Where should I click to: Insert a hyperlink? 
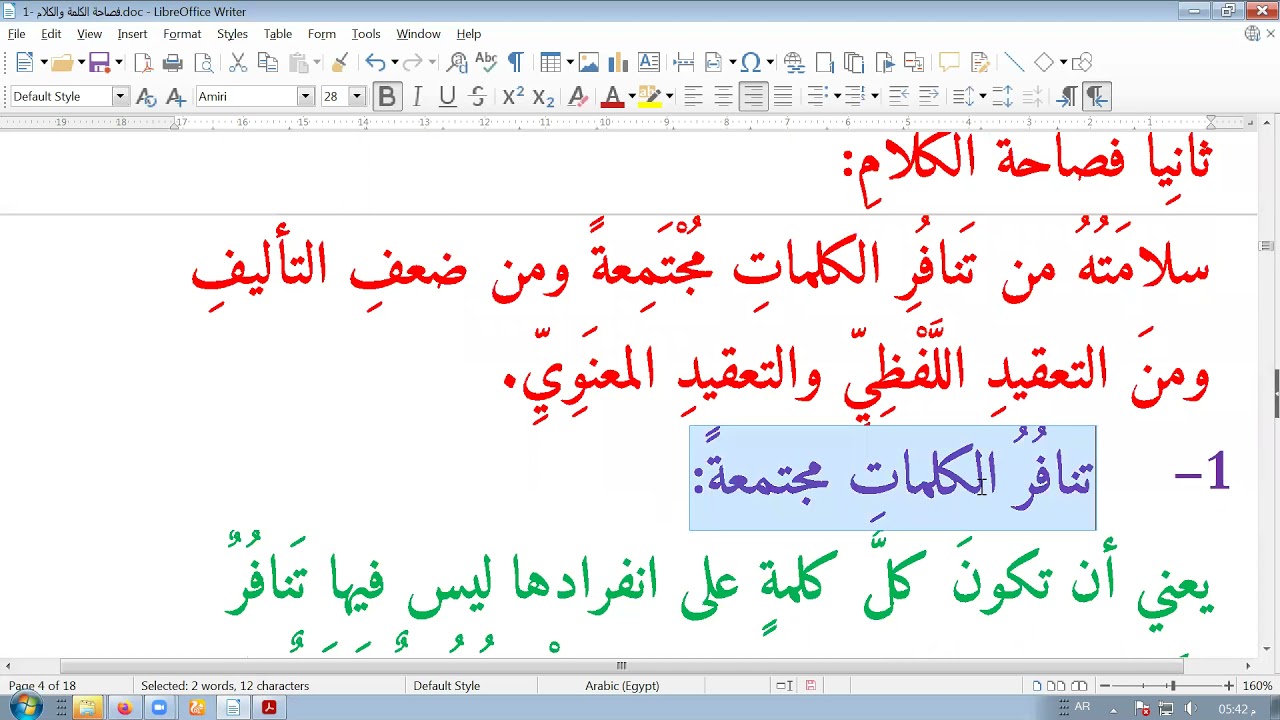(x=794, y=63)
